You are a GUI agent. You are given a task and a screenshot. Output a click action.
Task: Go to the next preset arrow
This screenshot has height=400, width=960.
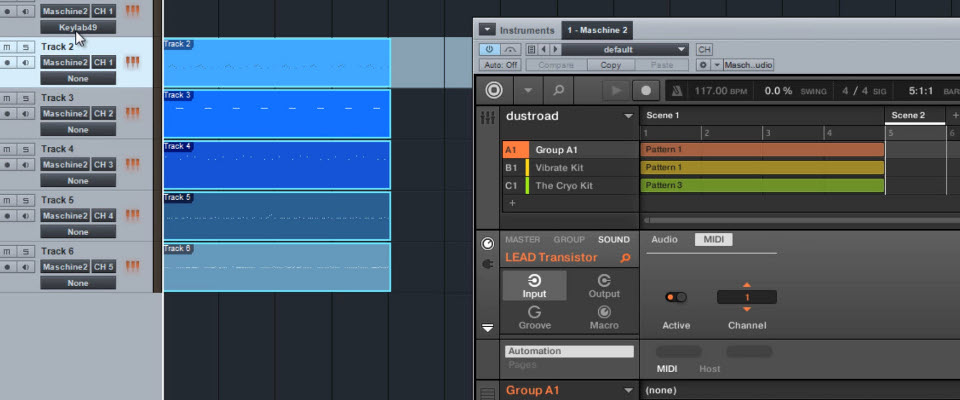(x=555, y=50)
